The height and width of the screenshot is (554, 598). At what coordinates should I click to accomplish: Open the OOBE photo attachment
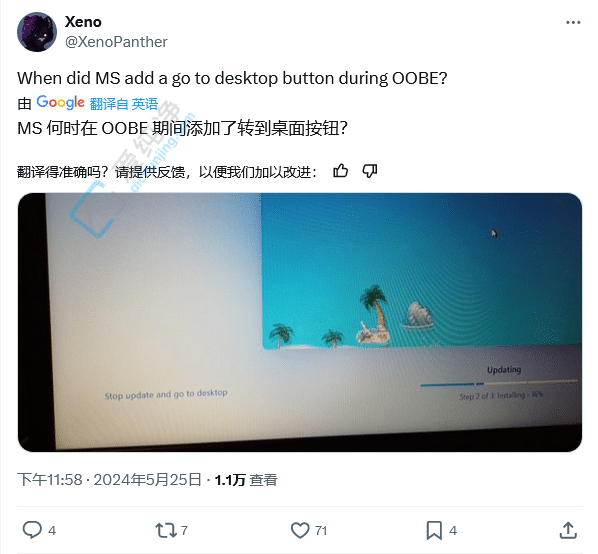pos(300,322)
